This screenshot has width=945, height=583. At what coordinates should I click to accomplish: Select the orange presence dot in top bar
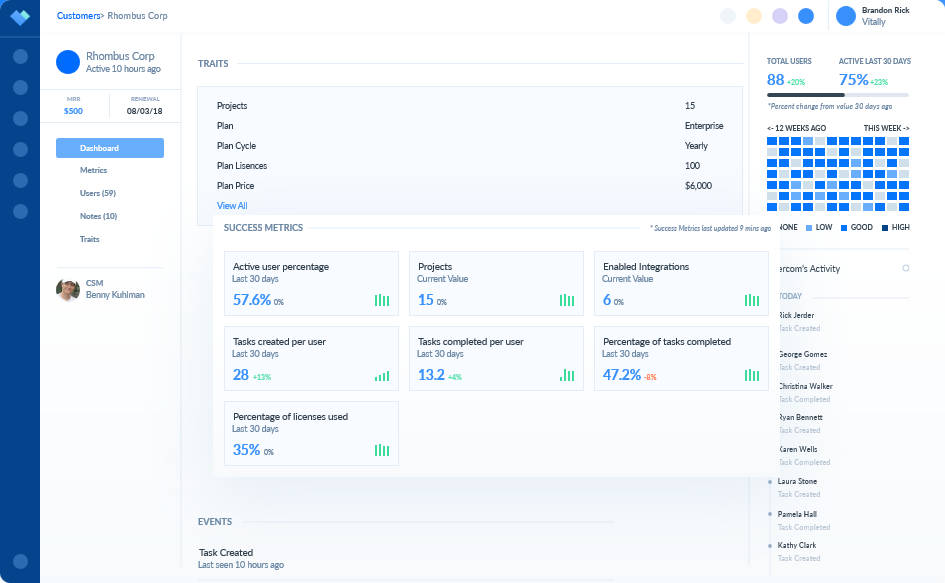tap(753, 16)
